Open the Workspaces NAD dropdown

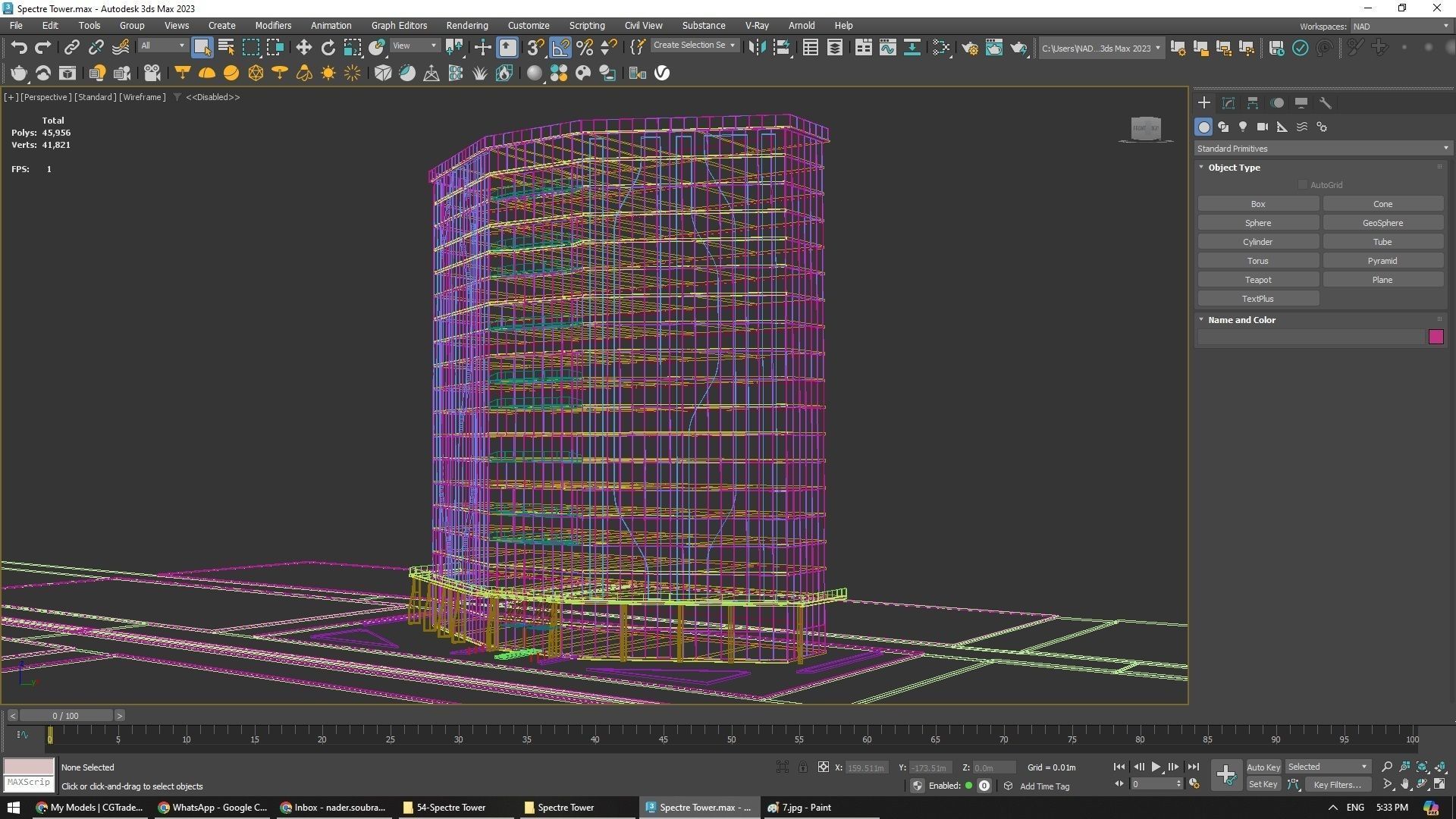click(1400, 26)
